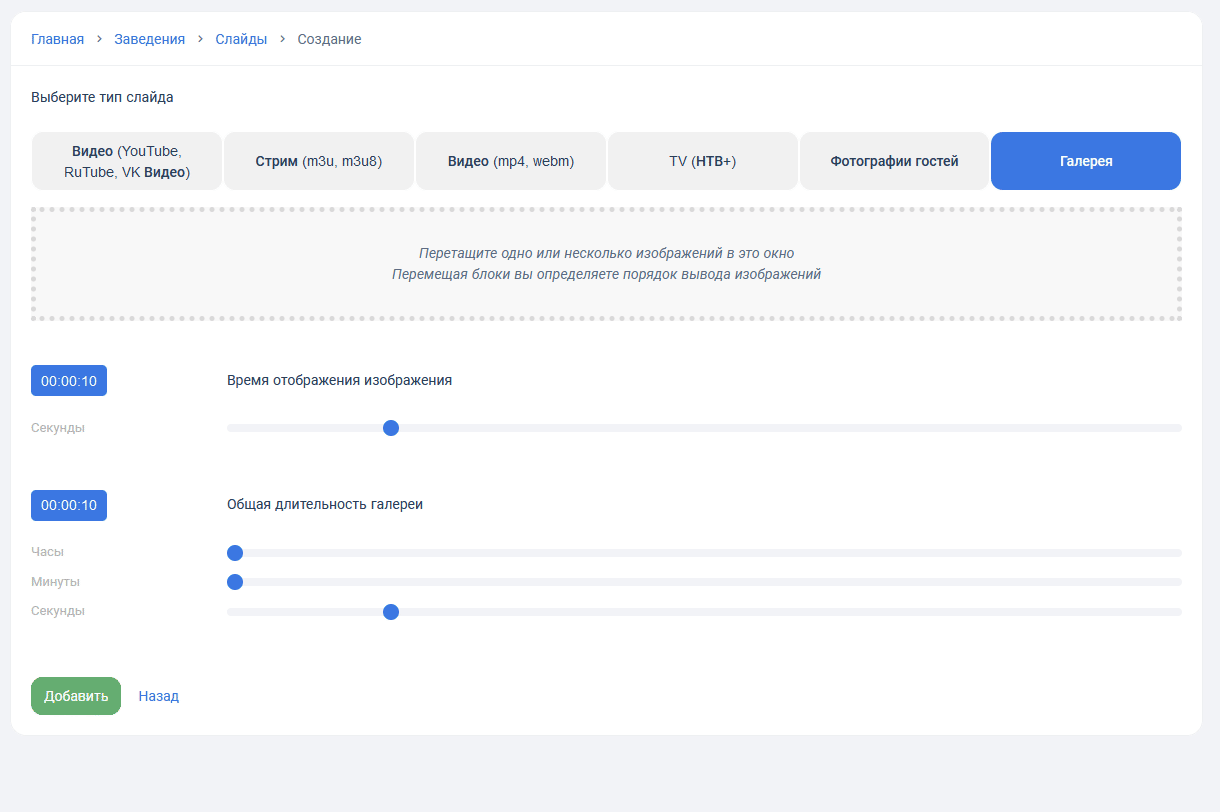Image resolution: width=1220 pixels, height=812 pixels.
Task: Select the Видео (YouTube, RuTube, VK) slide type
Action: tap(127, 161)
